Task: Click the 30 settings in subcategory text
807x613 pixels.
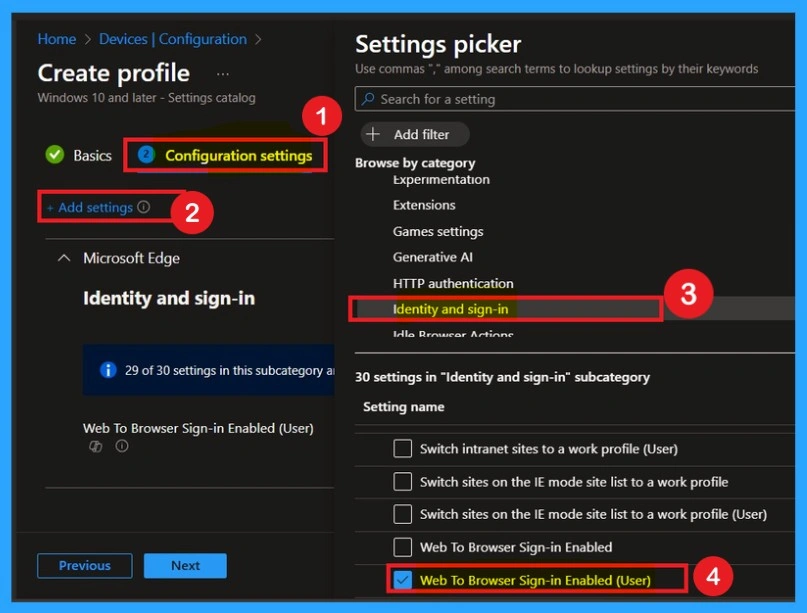Action: point(502,377)
